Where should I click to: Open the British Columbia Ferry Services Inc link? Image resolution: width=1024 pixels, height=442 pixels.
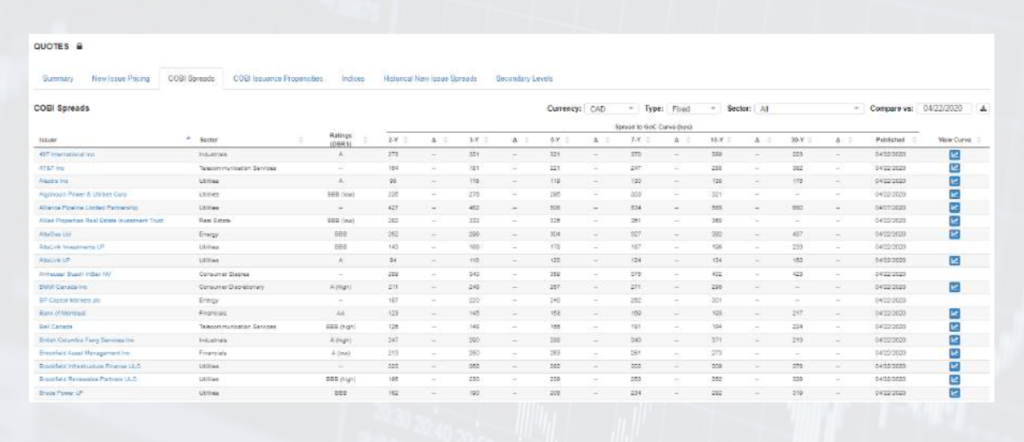(85, 339)
